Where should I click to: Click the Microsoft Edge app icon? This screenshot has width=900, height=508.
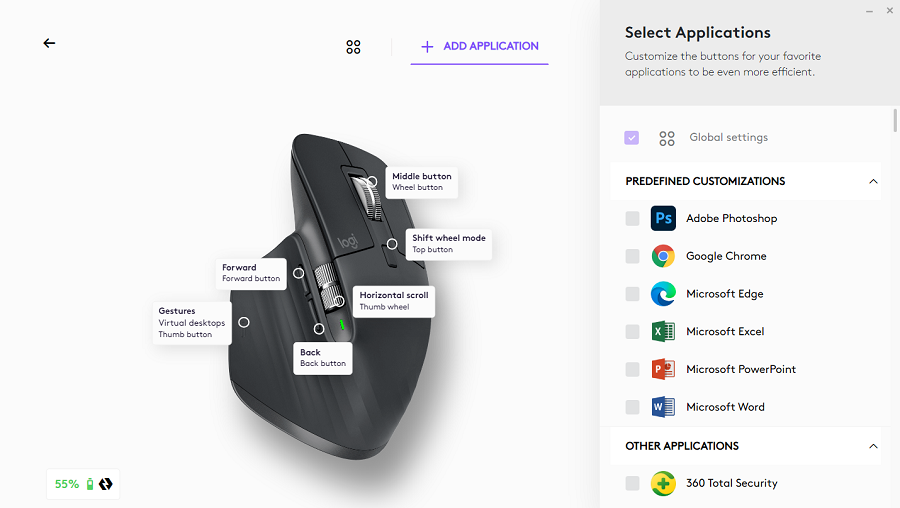tap(663, 294)
